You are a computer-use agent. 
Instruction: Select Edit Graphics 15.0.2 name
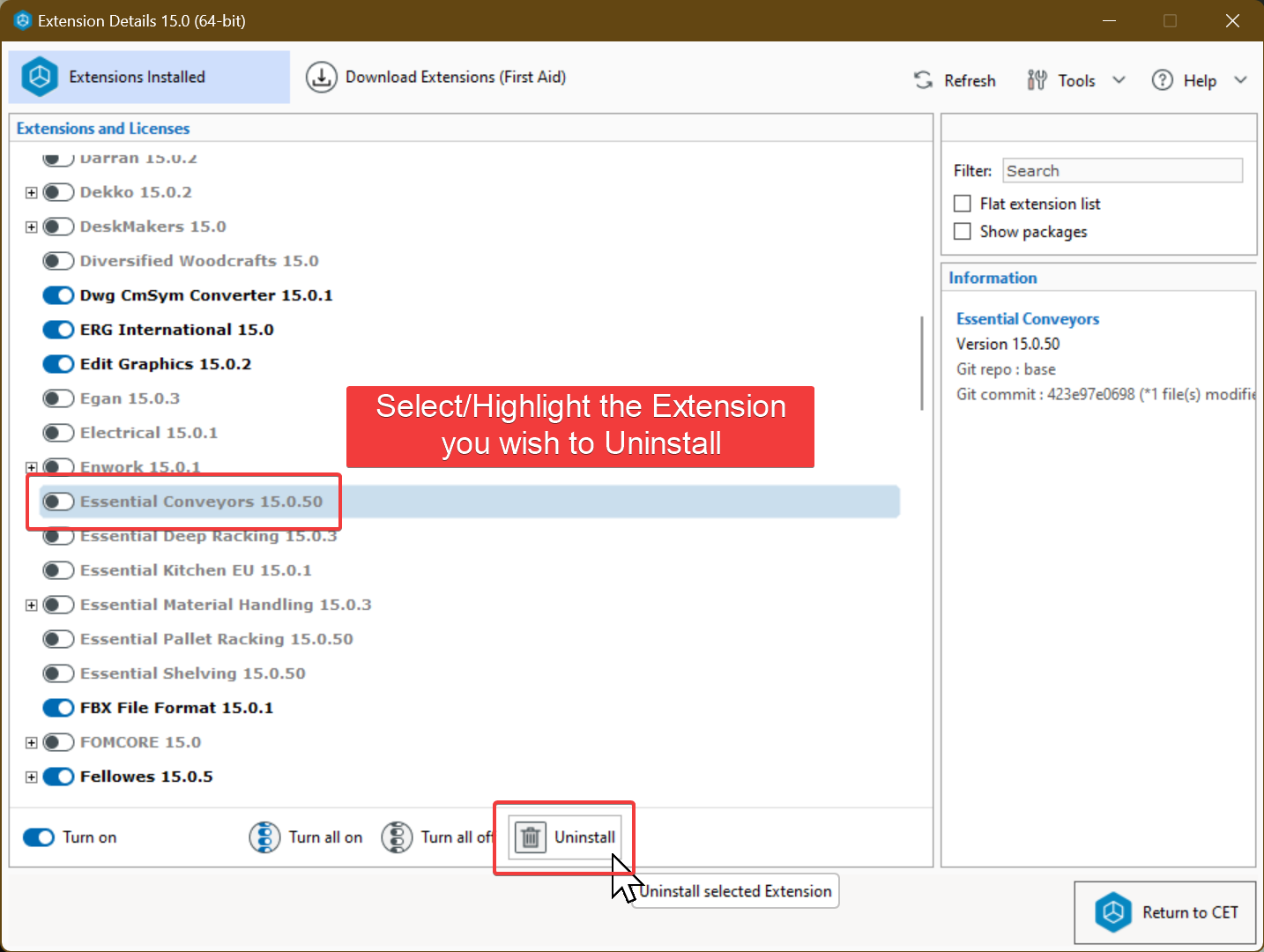click(x=165, y=364)
